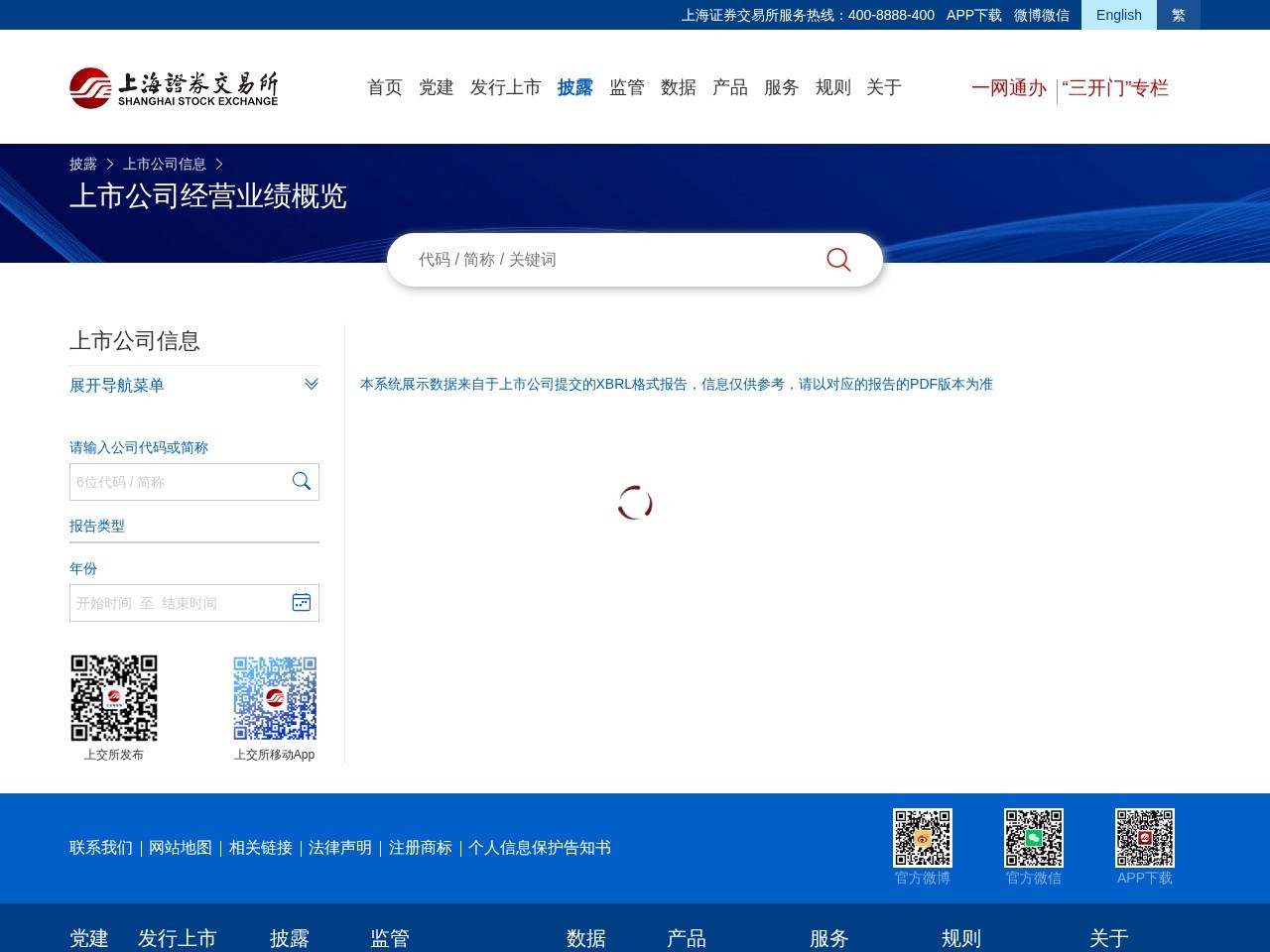Click the 上市公司信息 breadcrumb link
This screenshot has height=952, width=1270.
click(165, 164)
